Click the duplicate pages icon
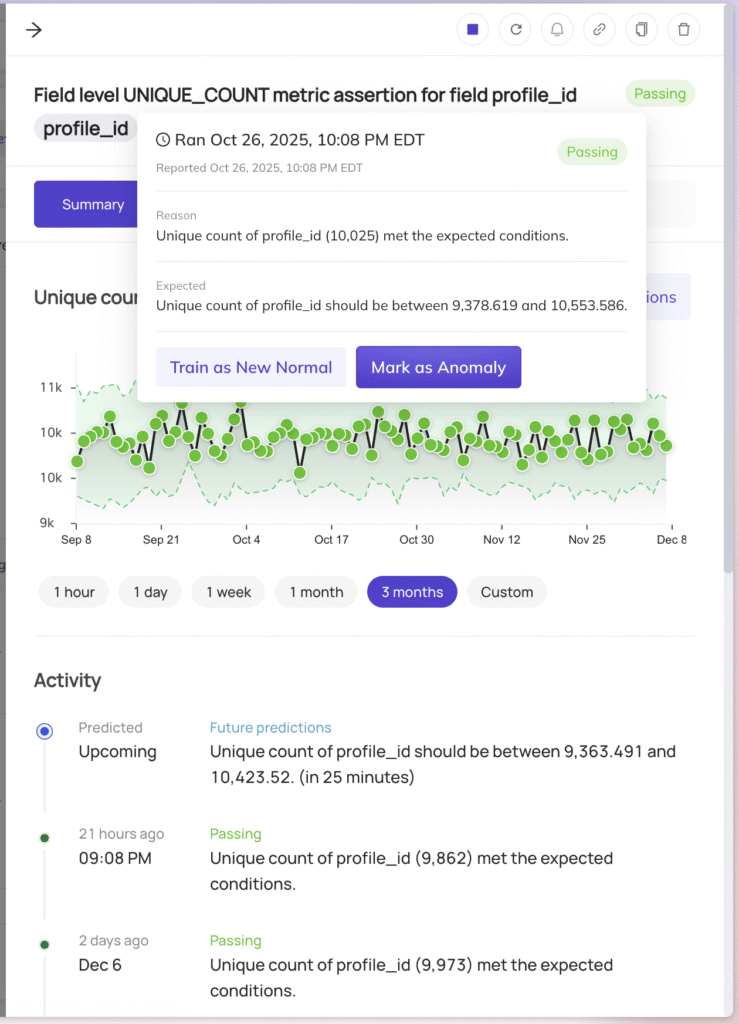The image size is (739, 1024). click(x=641, y=29)
